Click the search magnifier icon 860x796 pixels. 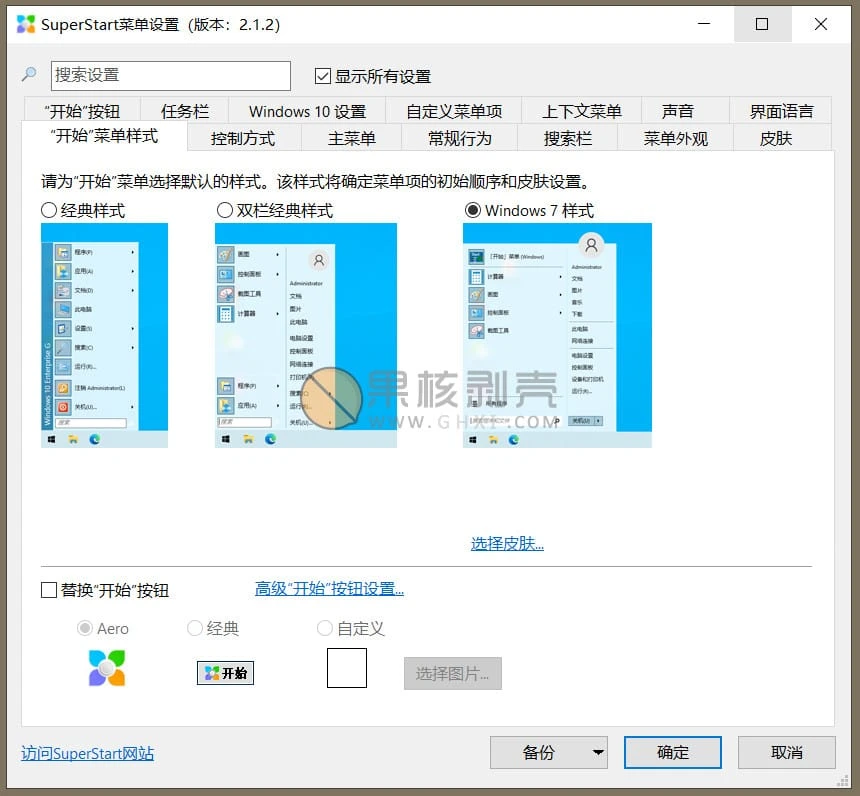pyautogui.click(x=29, y=74)
